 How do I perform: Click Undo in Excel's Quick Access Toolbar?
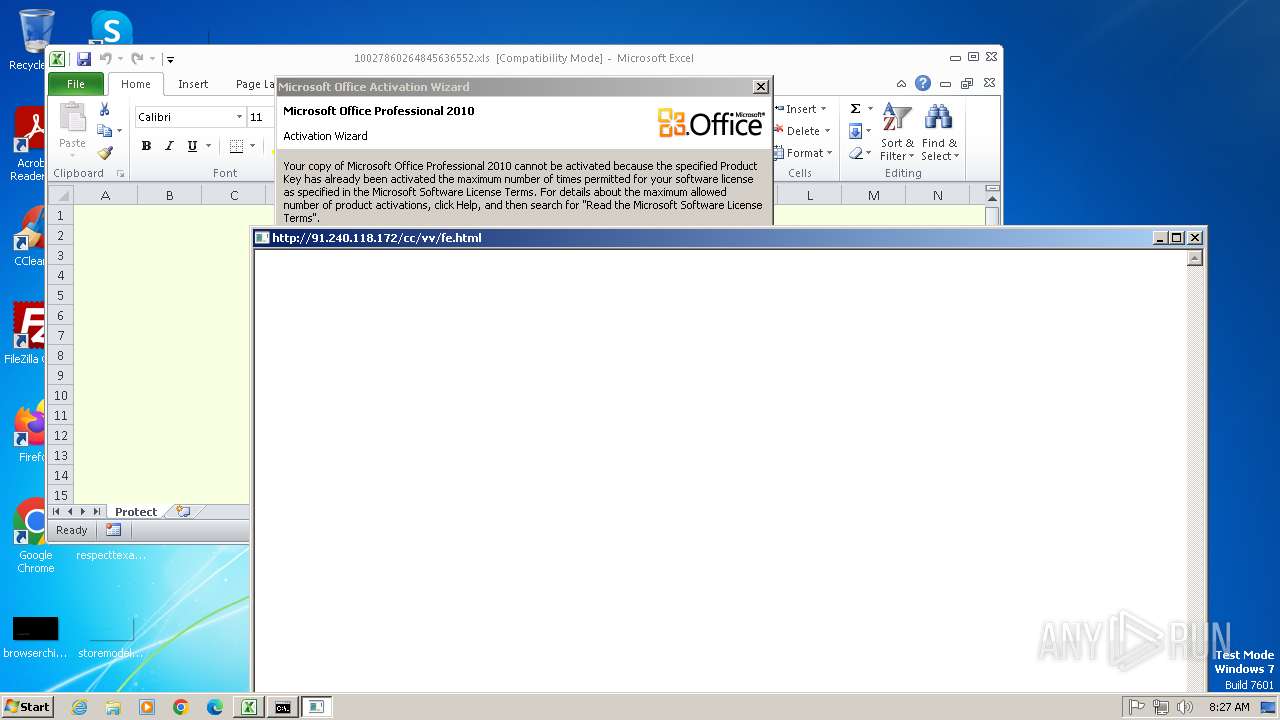[x=105, y=59]
